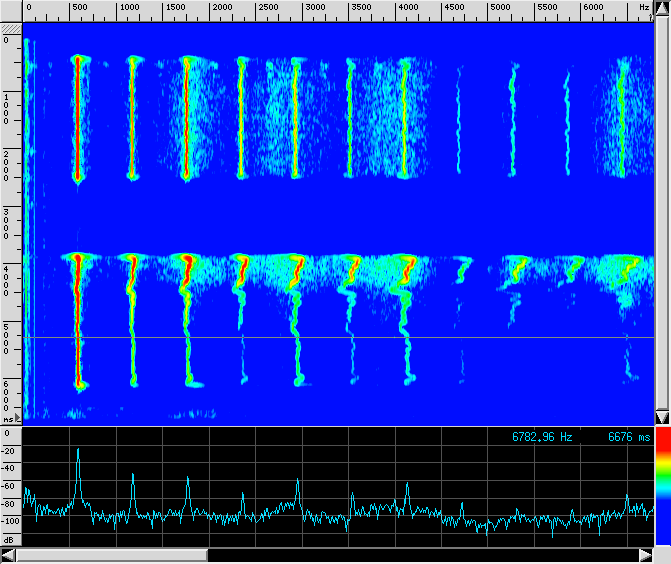Viewport: 671px width, 564px height.
Task: Click the dB unit label on the spectrum axis
Action: click(x=9, y=541)
